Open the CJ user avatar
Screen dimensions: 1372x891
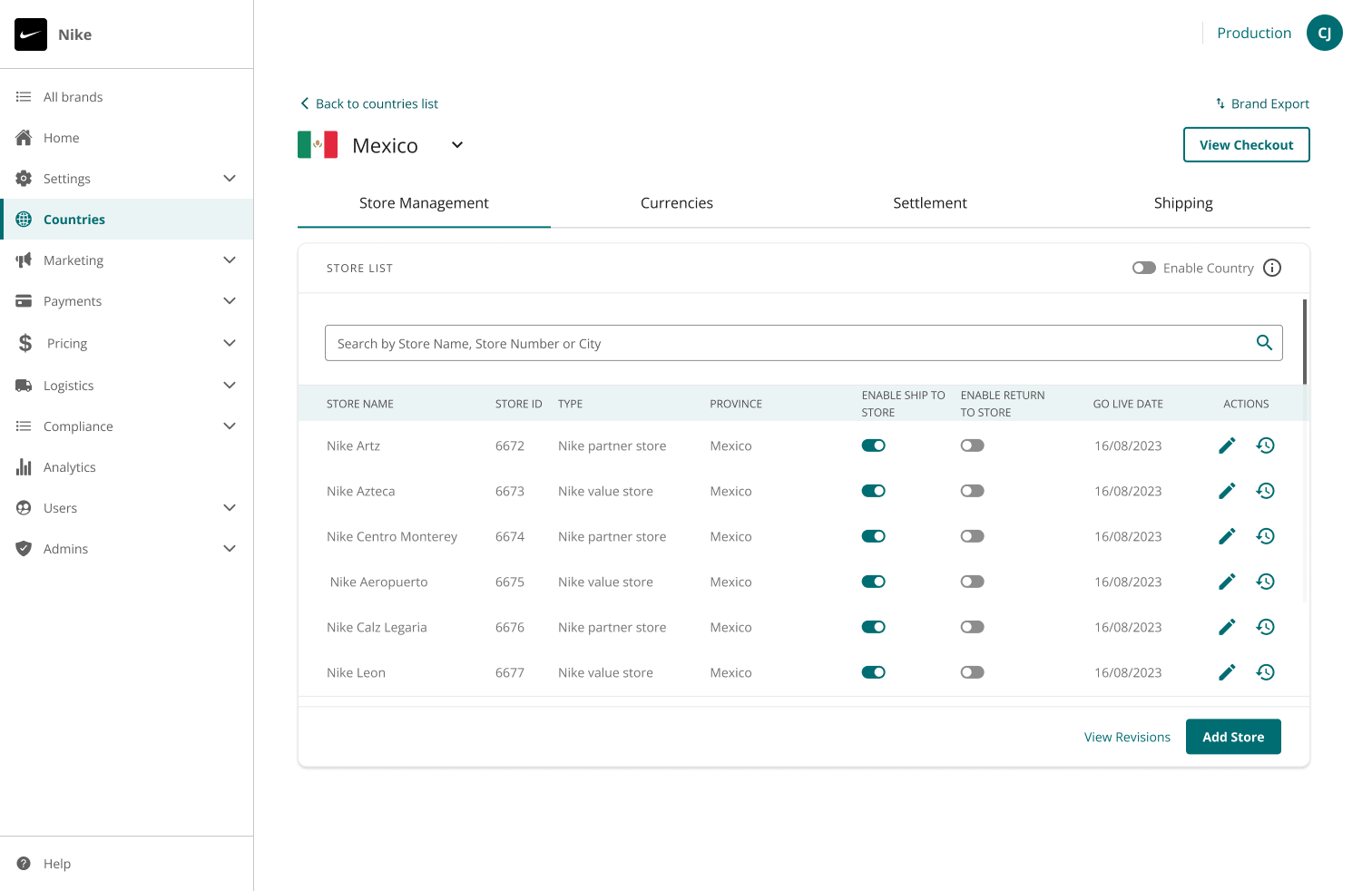point(1325,34)
